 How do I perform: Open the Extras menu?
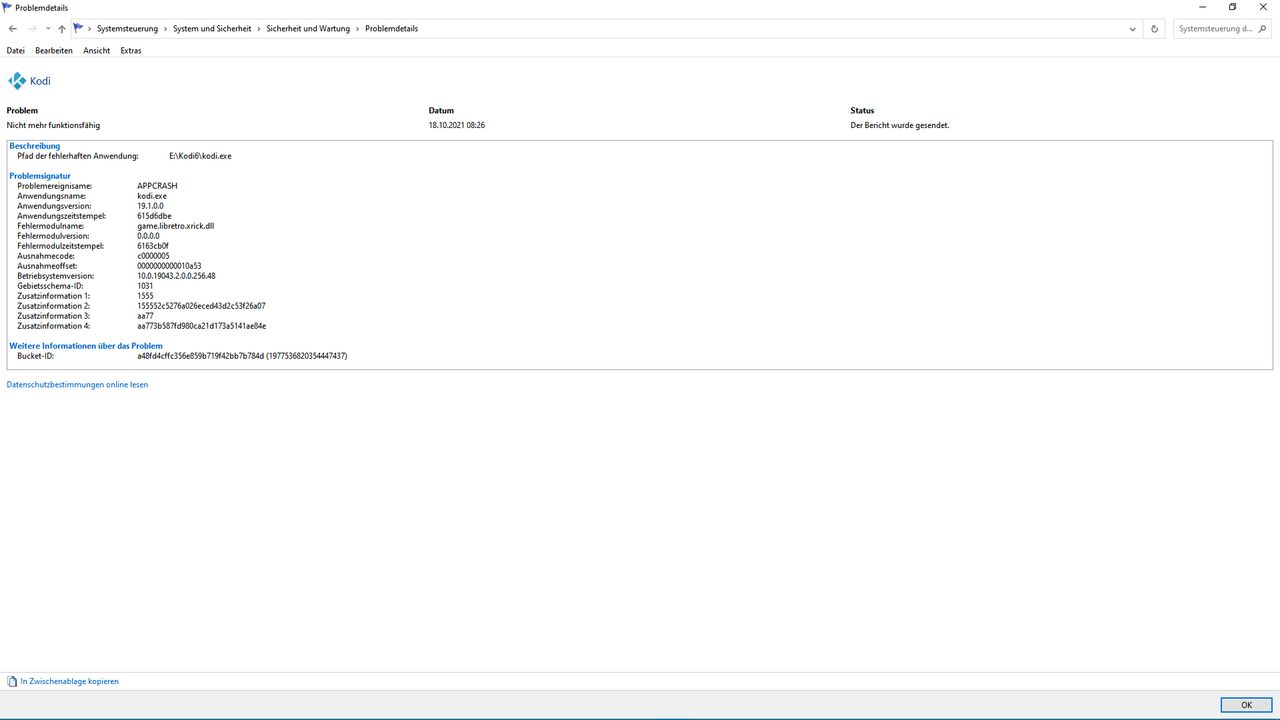pos(131,50)
